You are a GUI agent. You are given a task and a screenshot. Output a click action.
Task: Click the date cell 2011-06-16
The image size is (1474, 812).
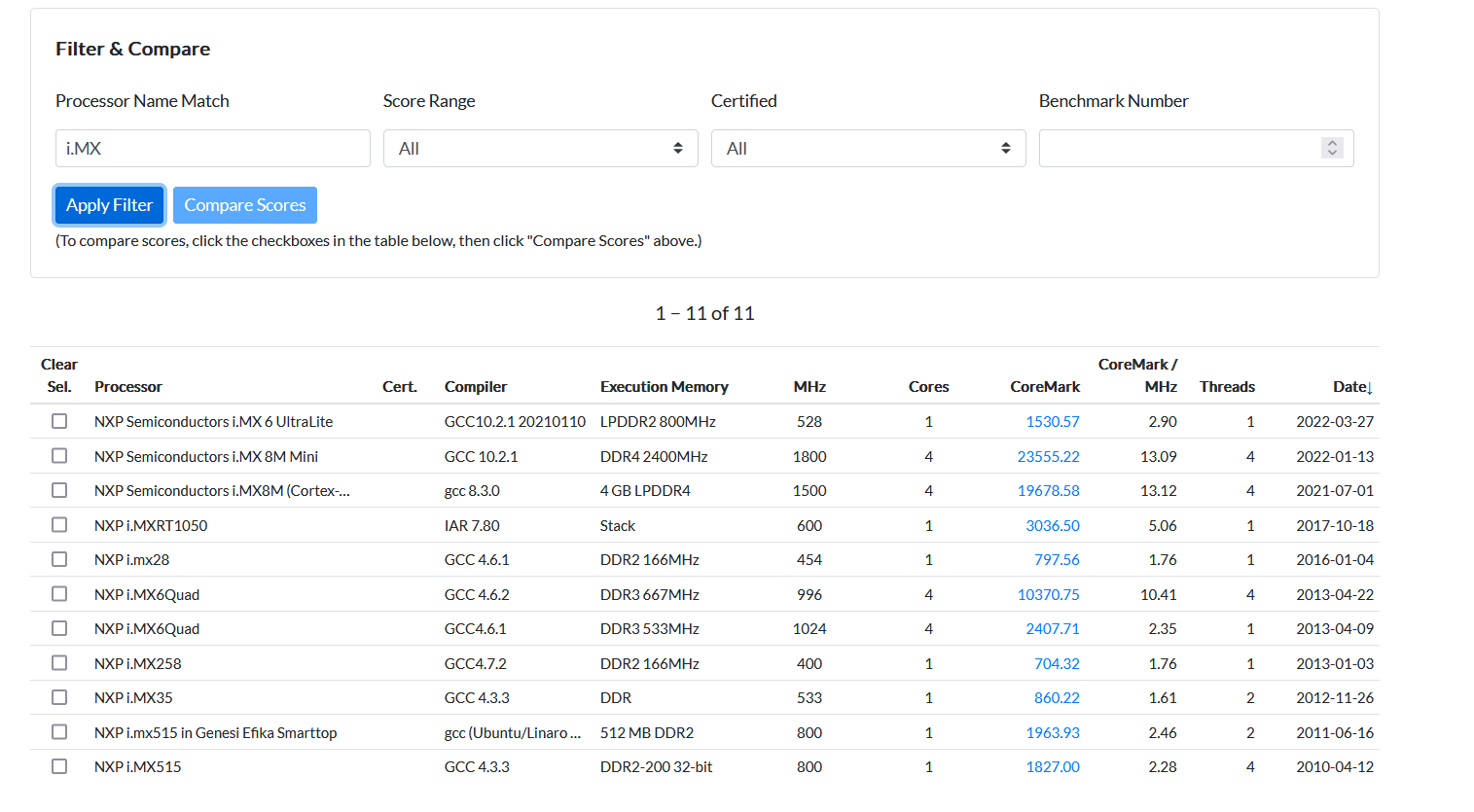[1335, 733]
